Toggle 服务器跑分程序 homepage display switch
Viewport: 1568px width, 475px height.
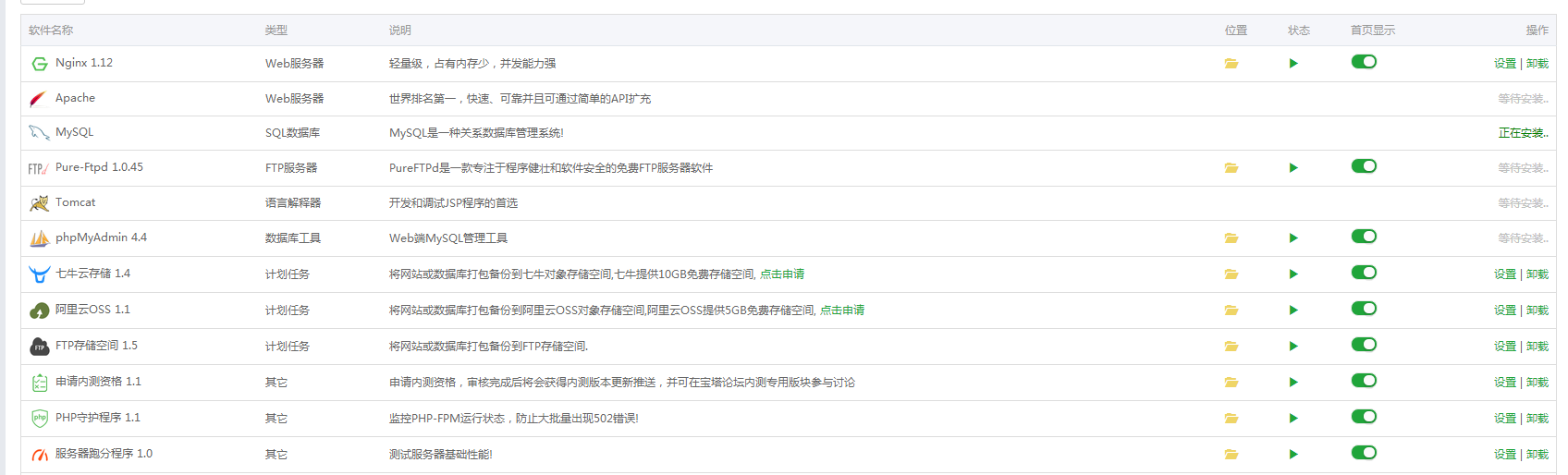(1364, 453)
